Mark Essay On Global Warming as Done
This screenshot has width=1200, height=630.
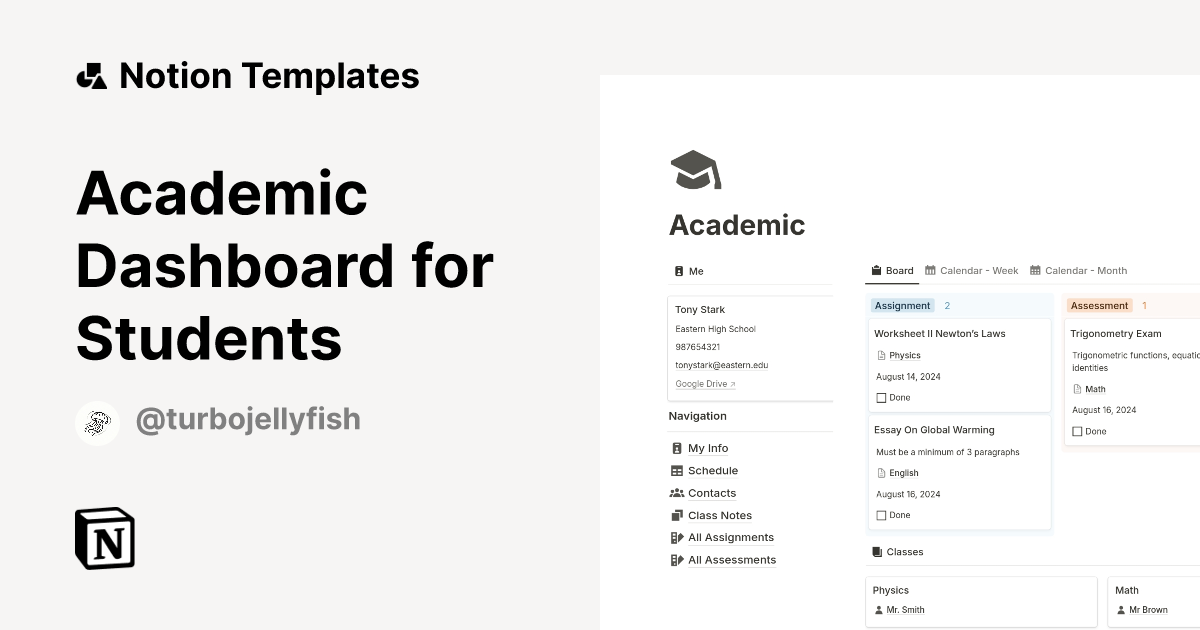coord(879,515)
